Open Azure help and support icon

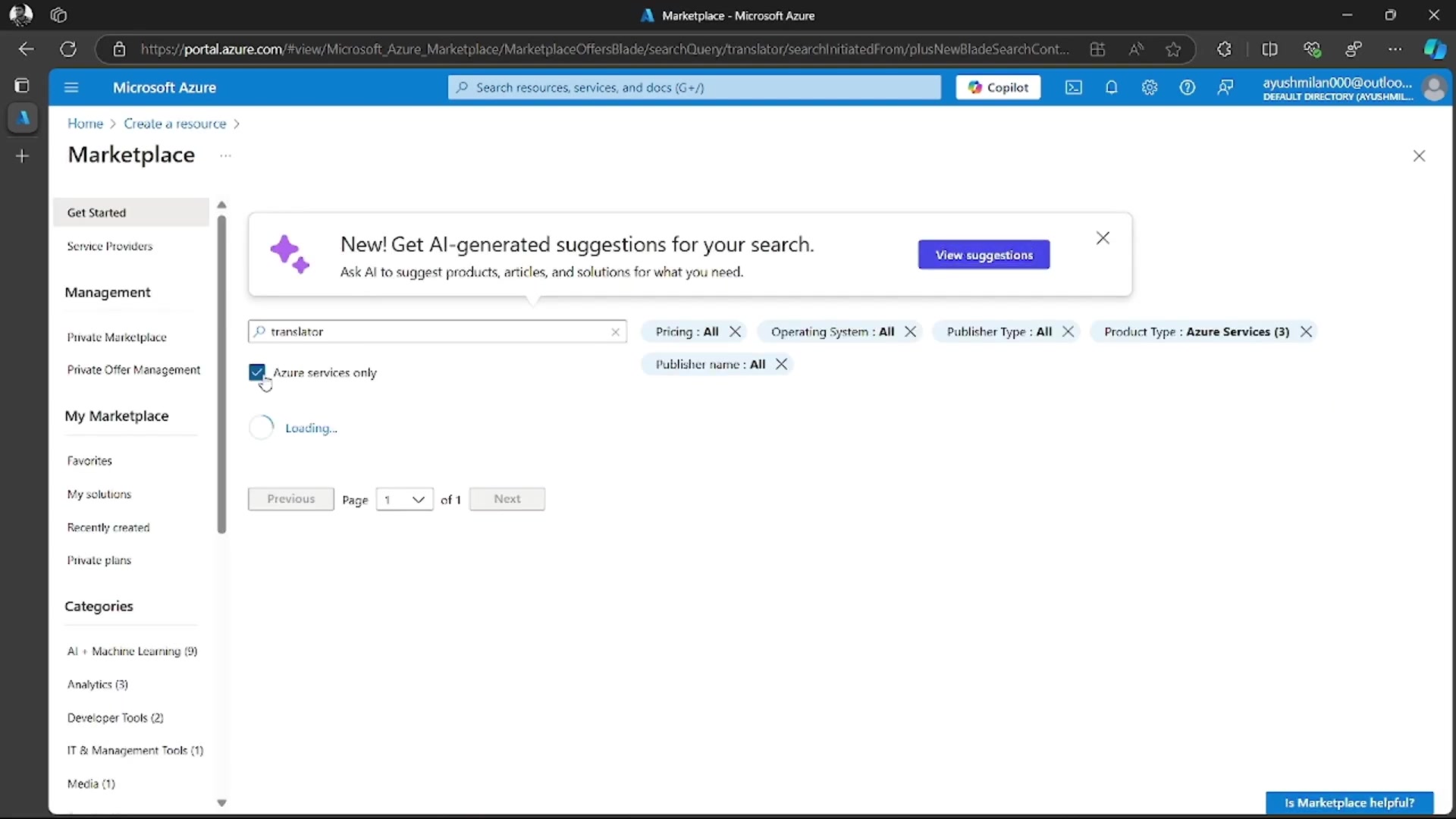coord(1188,87)
